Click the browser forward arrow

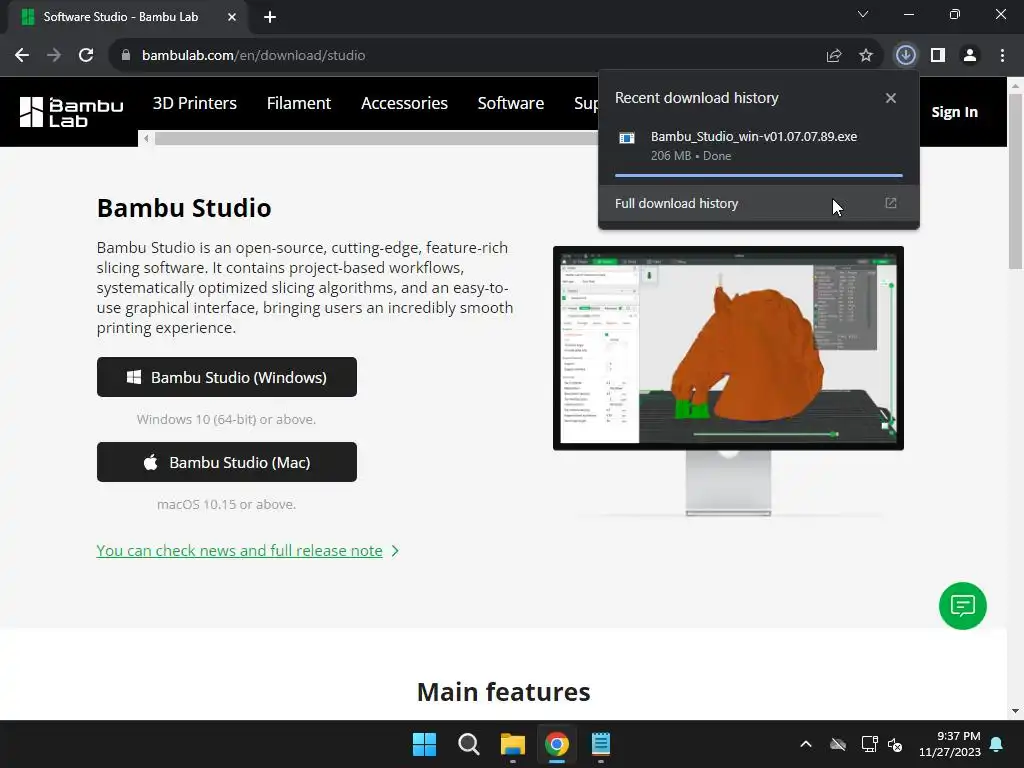tap(54, 56)
